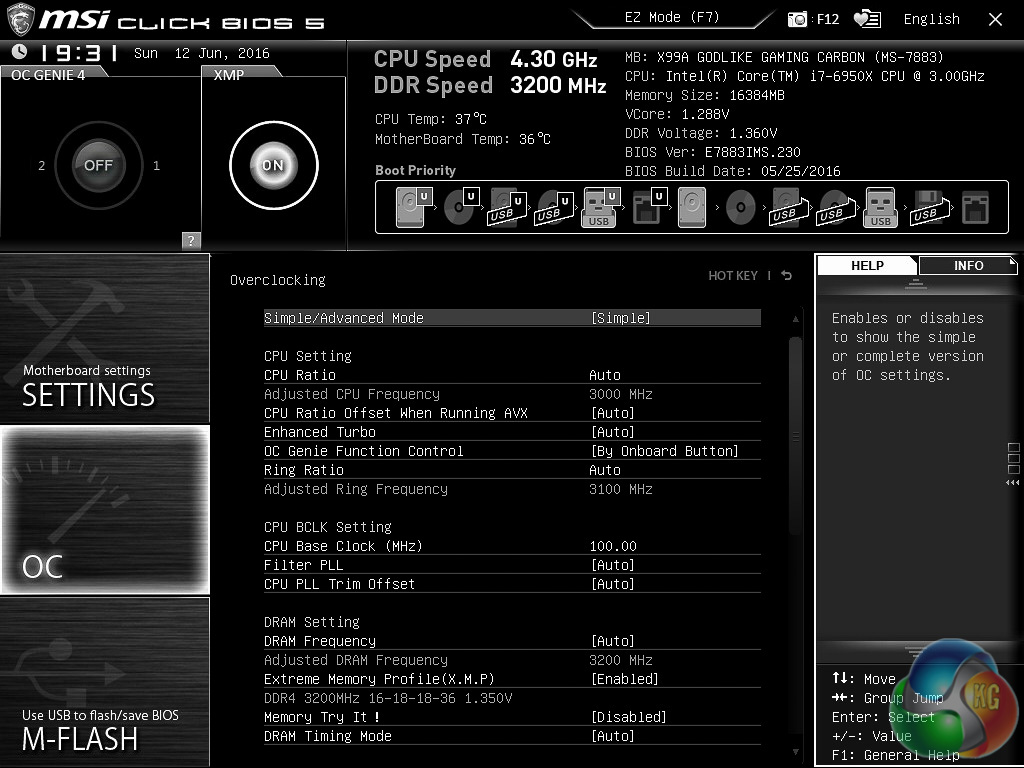Open OC Genie Function Control value list

pos(665,451)
